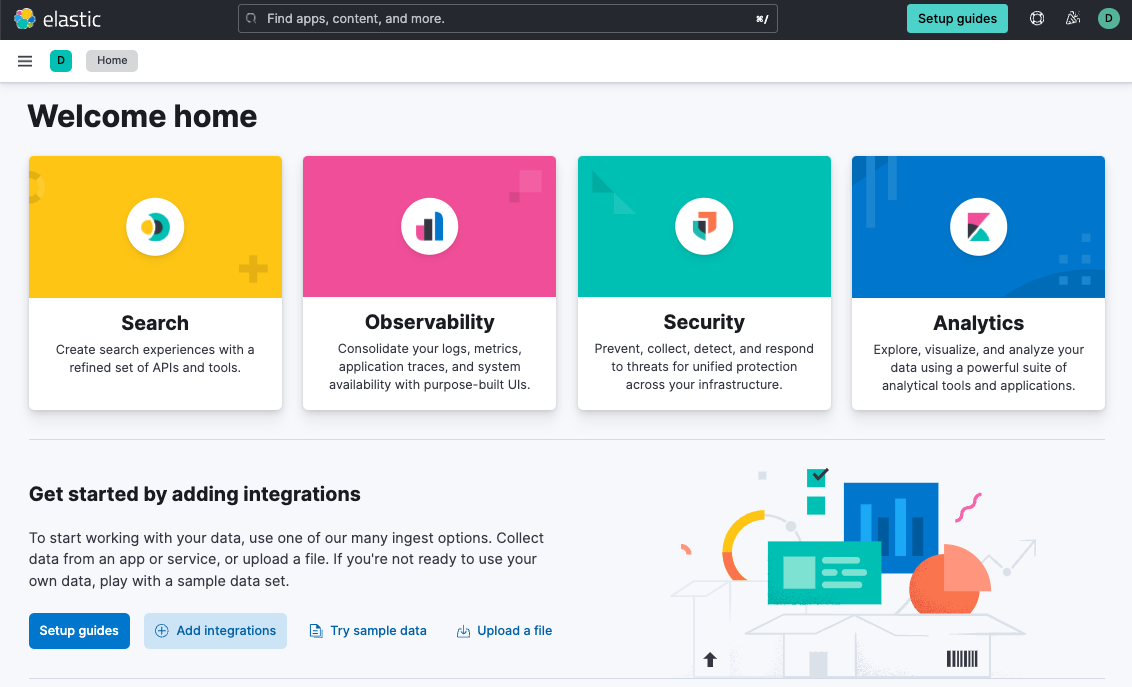Expand the main navigation hamburger menu

(24, 60)
